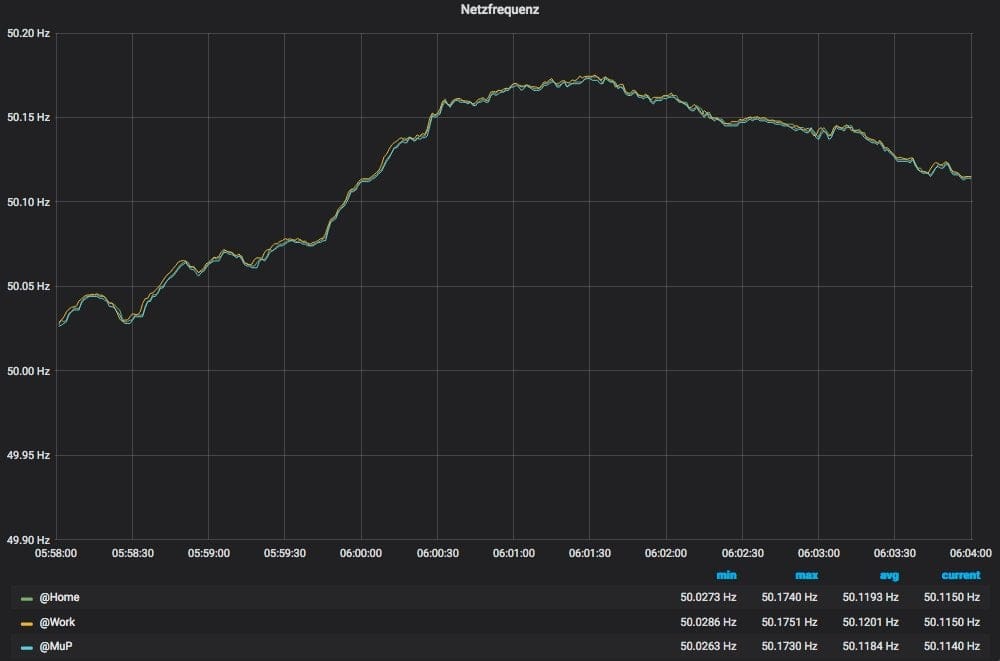Image resolution: width=1000 pixels, height=661 pixels.
Task: Open the Netzfrequenz panel title menu
Action: [500, 10]
